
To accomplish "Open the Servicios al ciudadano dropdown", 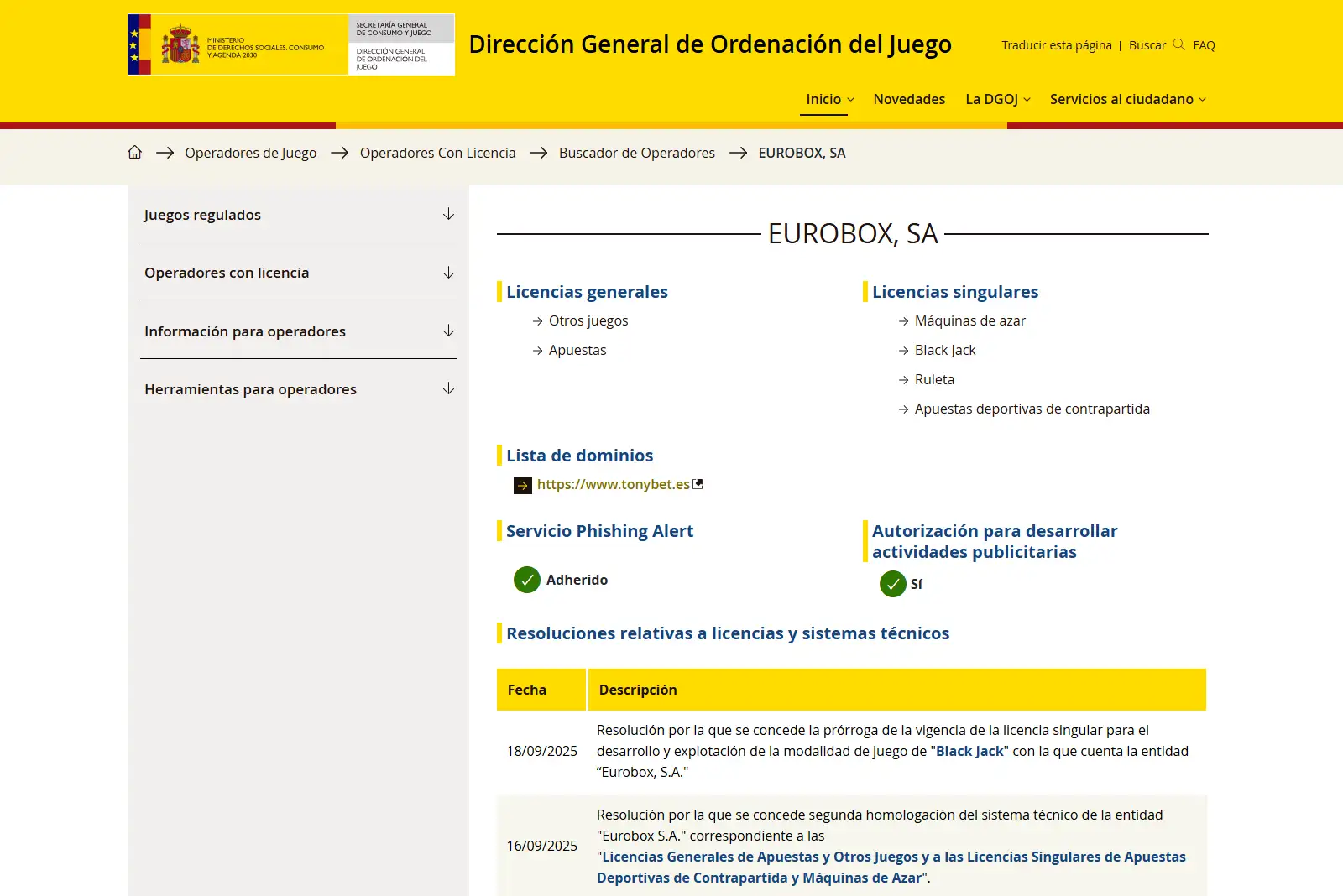I will (1128, 99).
